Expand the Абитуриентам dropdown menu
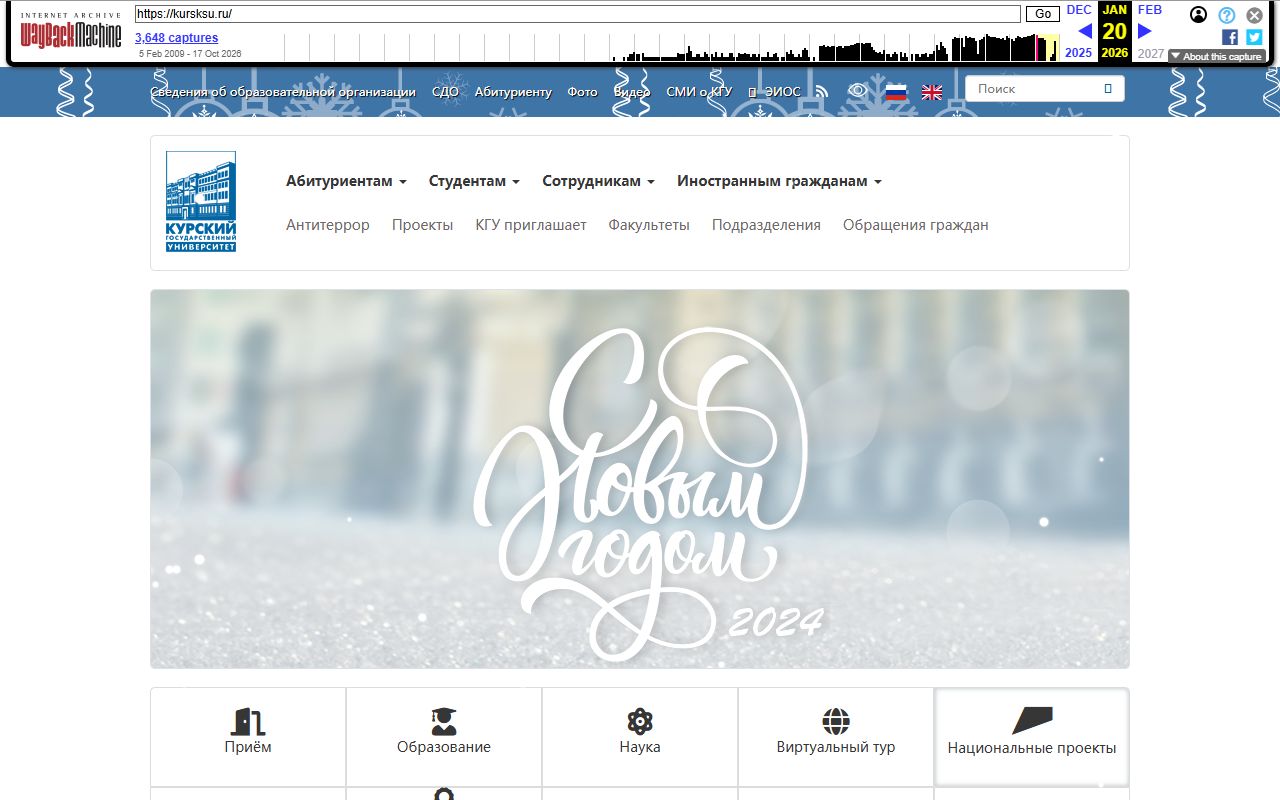1280x800 pixels. tap(346, 181)
